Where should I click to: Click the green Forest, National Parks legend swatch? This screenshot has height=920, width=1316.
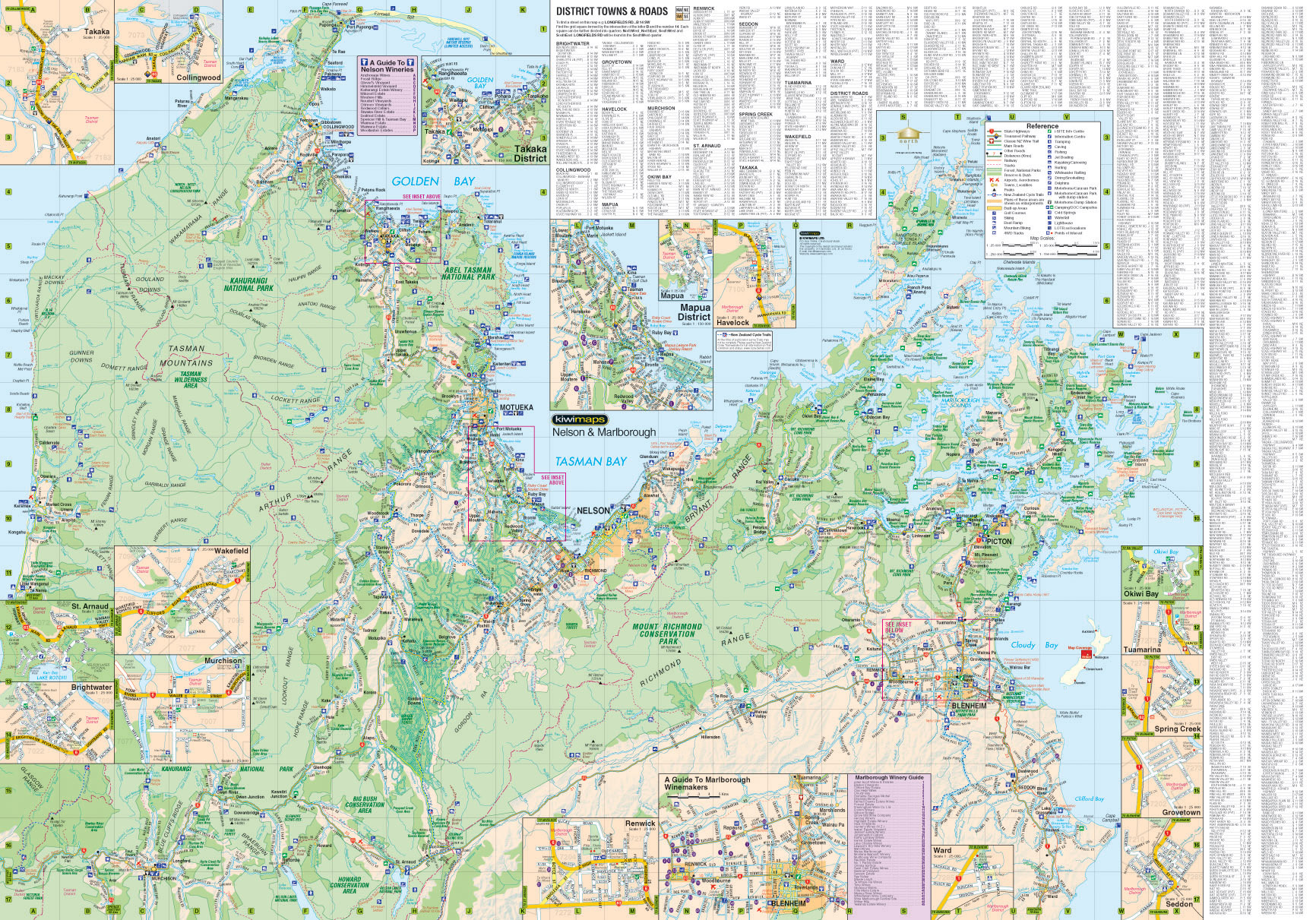[x=994, y=169]
